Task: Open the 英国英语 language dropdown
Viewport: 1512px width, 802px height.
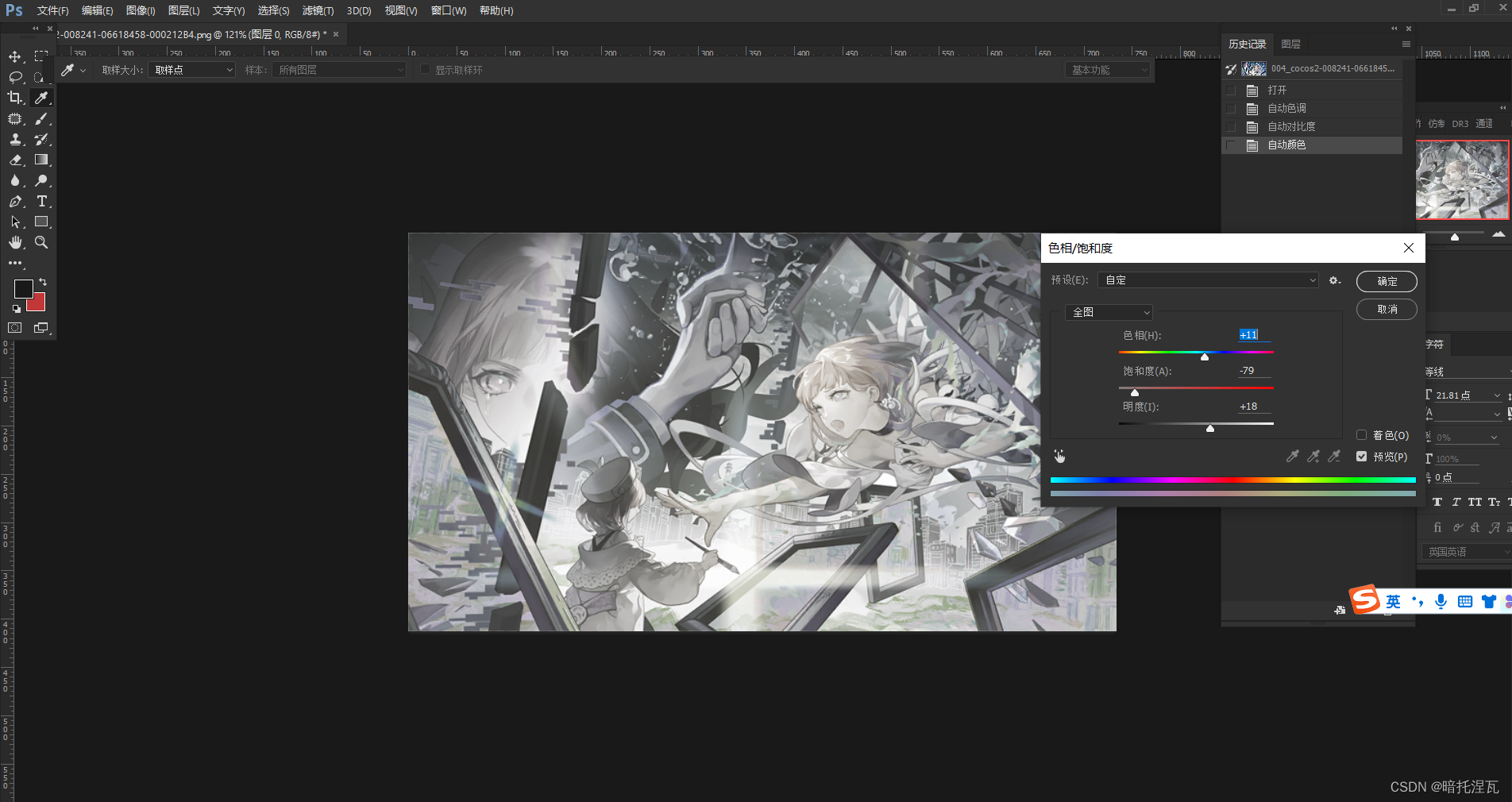Action: click(1467, 552)
